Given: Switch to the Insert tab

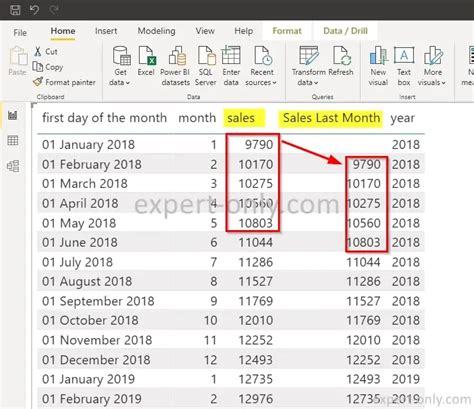Looking at the screenshot, I should click(106, 31).
